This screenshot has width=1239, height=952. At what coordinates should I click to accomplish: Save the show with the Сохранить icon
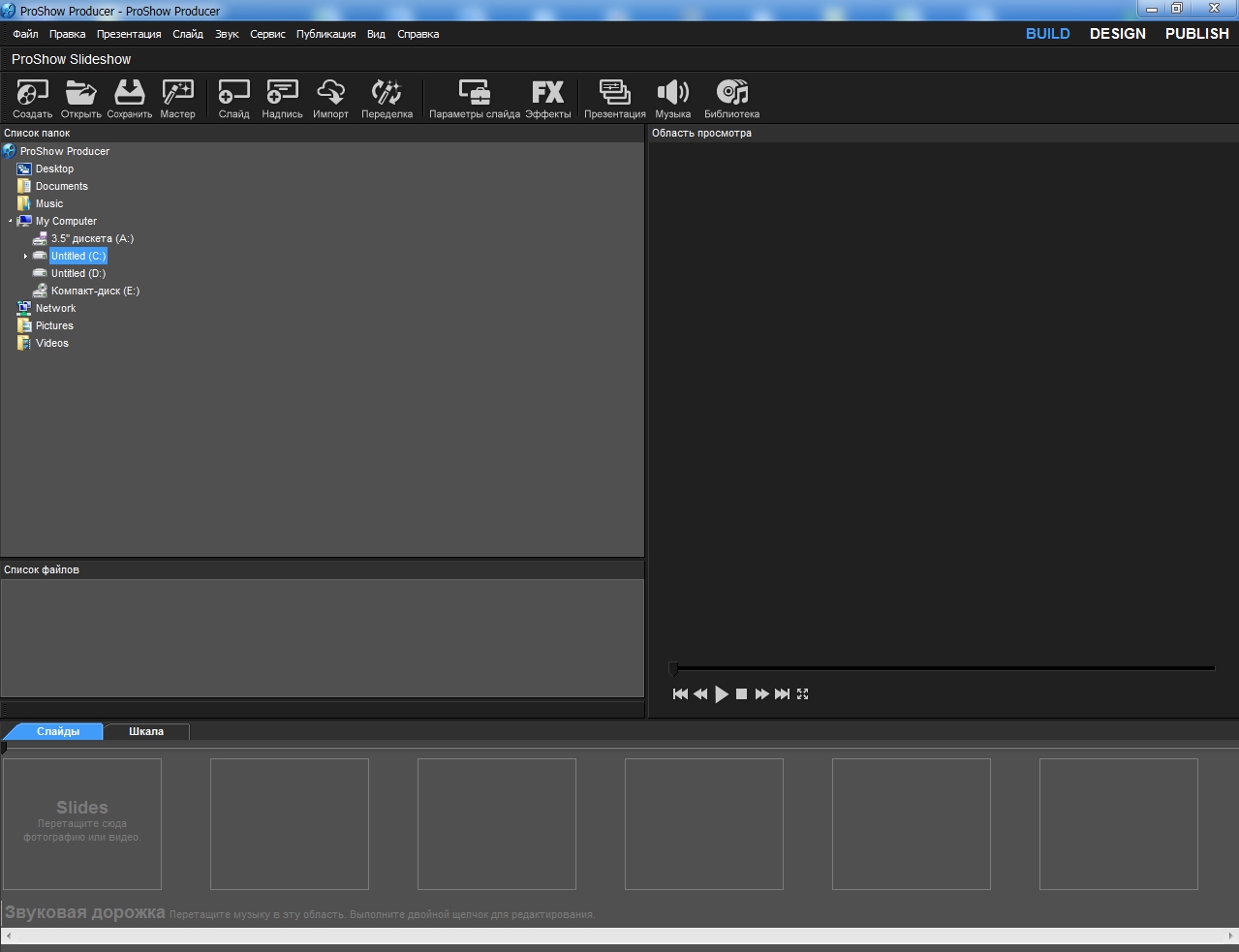click(x=129, y=99)
